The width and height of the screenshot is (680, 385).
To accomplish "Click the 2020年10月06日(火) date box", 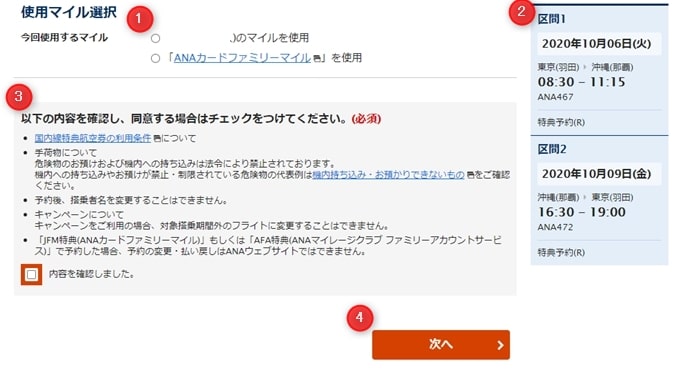I will (x=599, y=44).
